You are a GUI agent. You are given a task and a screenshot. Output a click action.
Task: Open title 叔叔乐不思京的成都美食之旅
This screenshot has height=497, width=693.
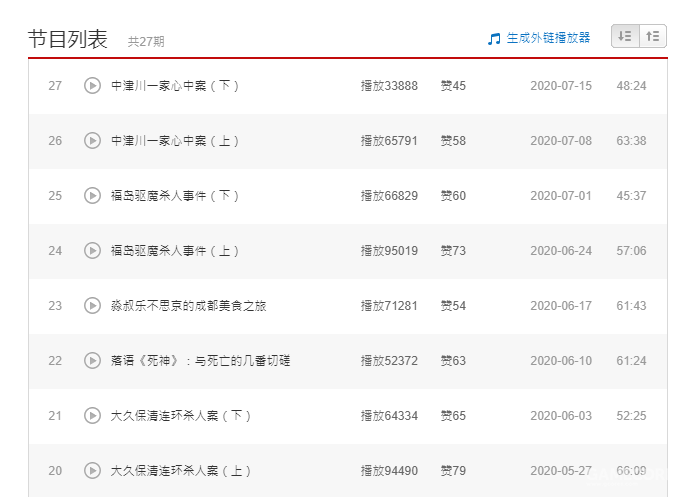[188, 306]
